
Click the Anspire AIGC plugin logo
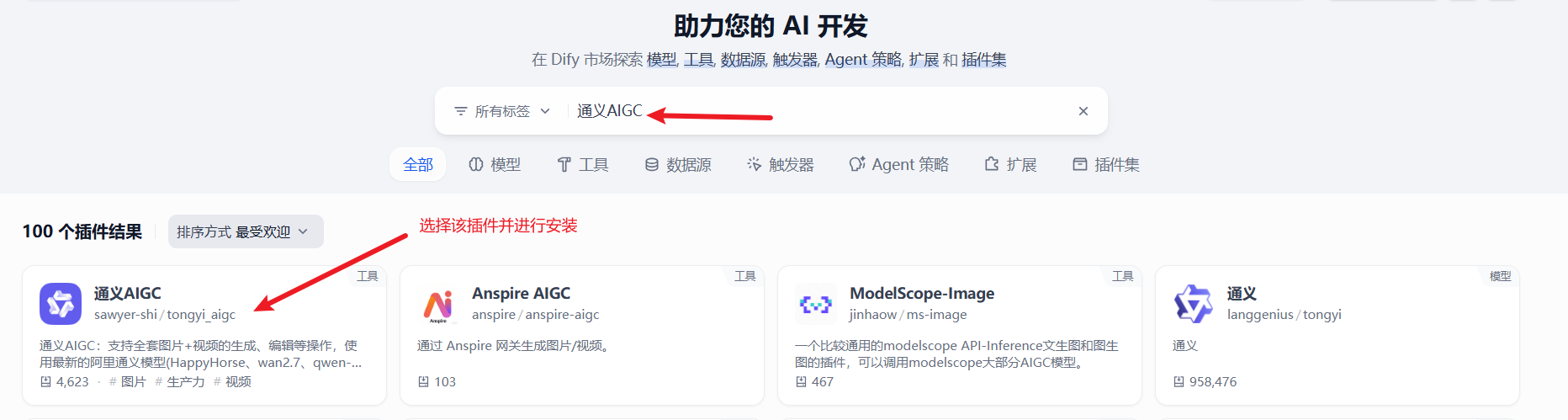click(438, 304)
